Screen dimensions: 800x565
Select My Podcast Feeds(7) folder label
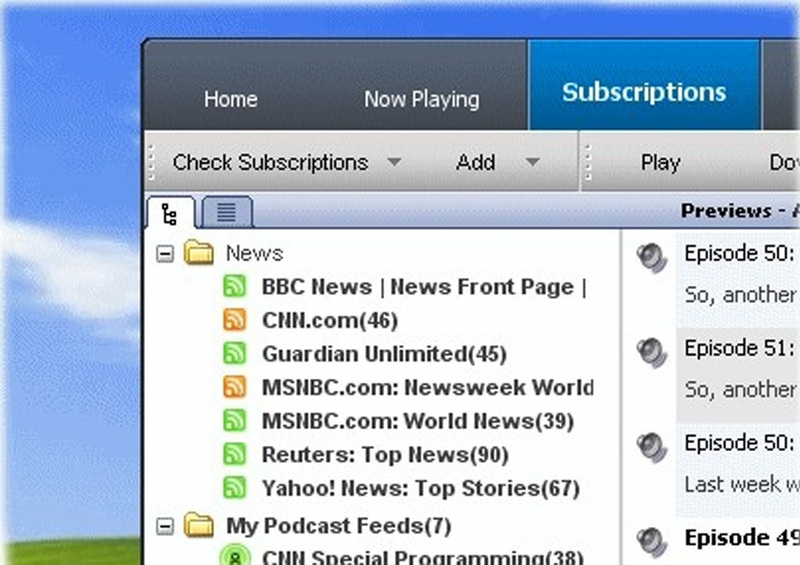339,526
